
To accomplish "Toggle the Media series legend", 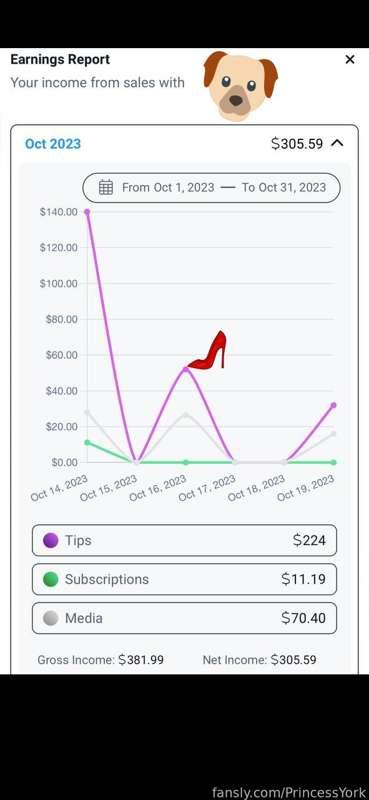I will [x=184, y=618].
